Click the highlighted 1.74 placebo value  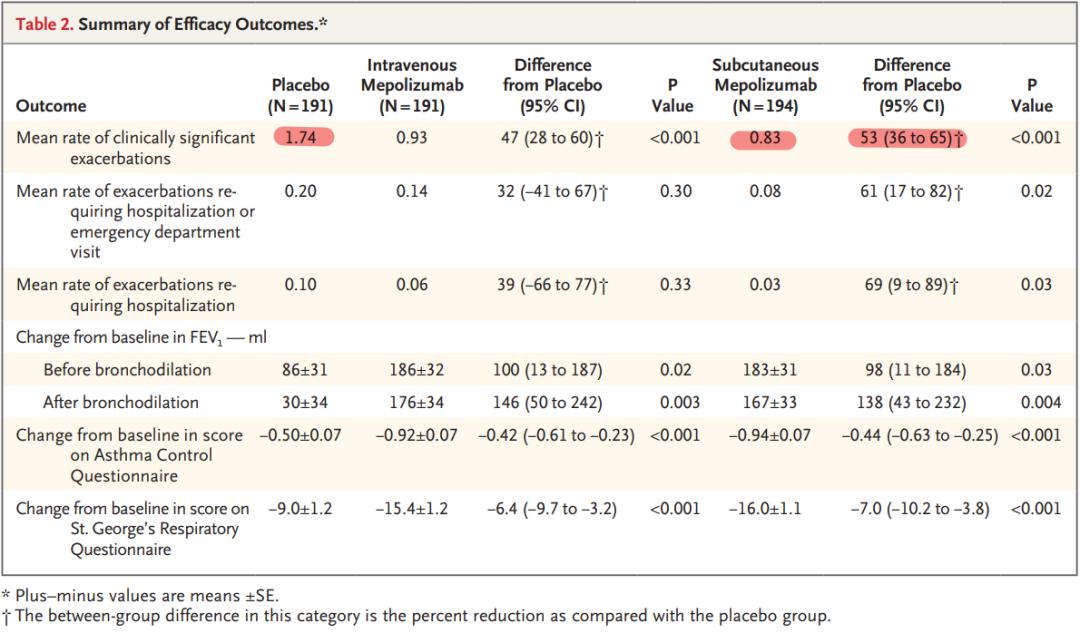click(x=301, y=138)
